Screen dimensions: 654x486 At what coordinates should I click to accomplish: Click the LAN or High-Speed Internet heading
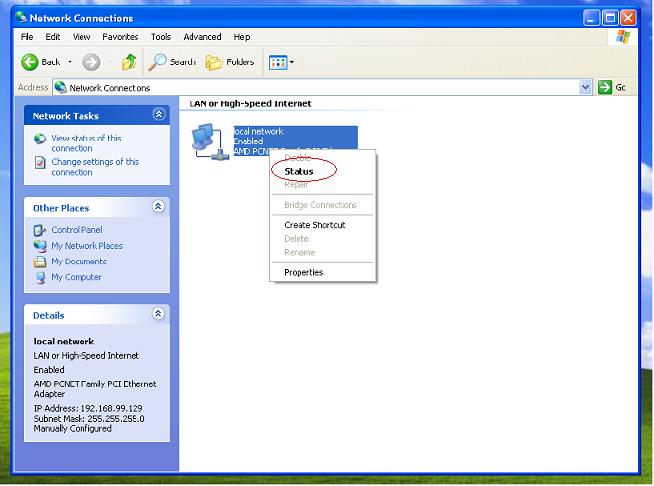coord(250,103)
